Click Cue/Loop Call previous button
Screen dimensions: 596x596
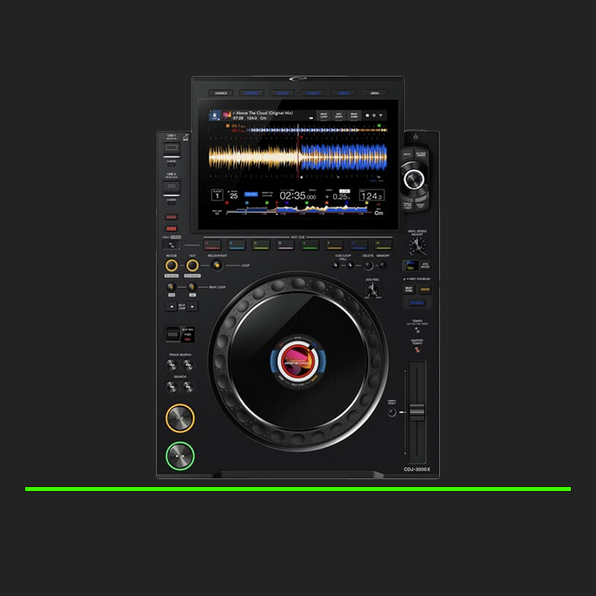pos(336,265)
